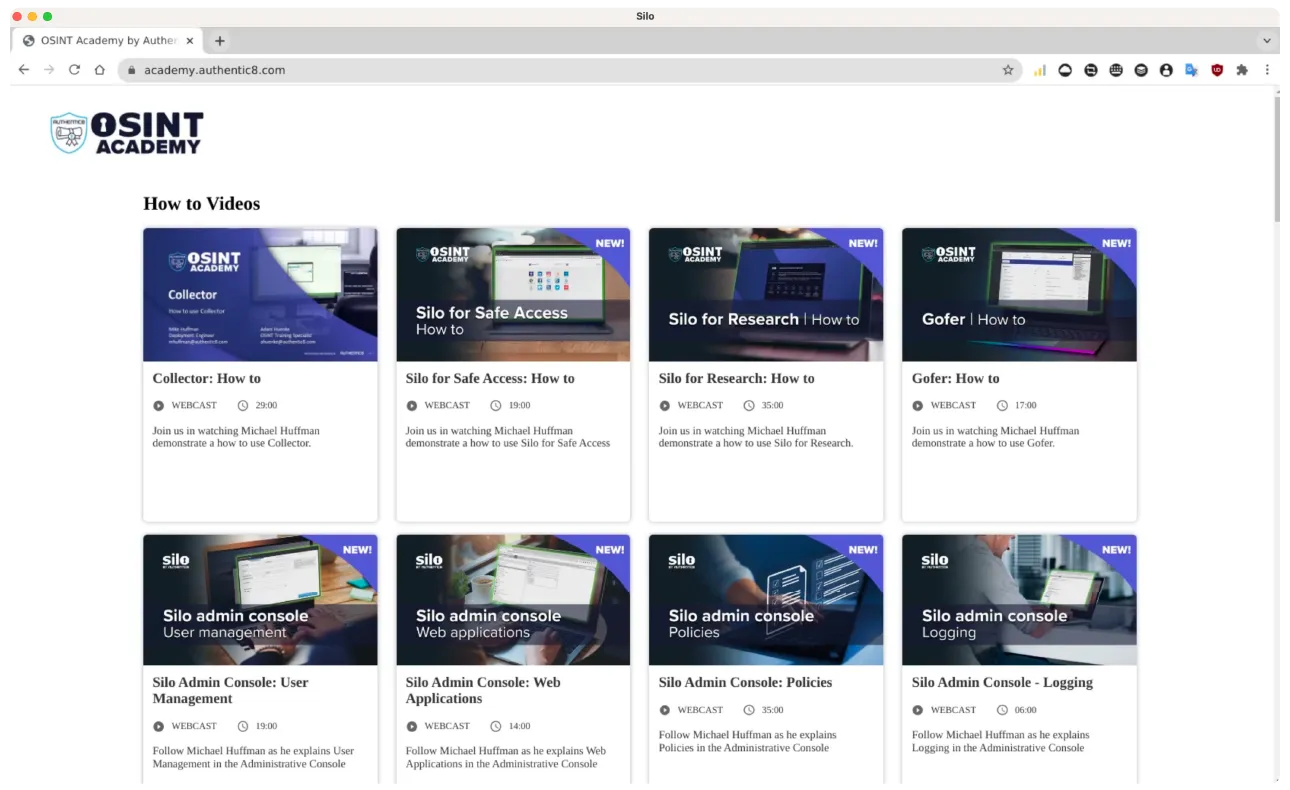Click the address bar showing academy.authentic8.com

(x=570, y=70)
